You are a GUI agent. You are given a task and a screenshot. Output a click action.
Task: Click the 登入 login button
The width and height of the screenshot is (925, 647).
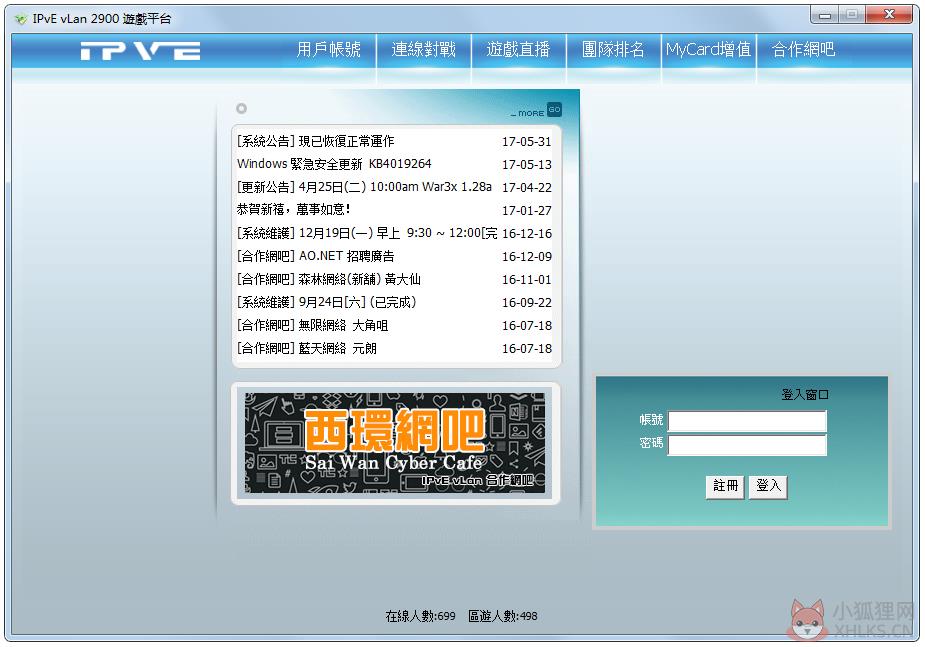[768, 486]
